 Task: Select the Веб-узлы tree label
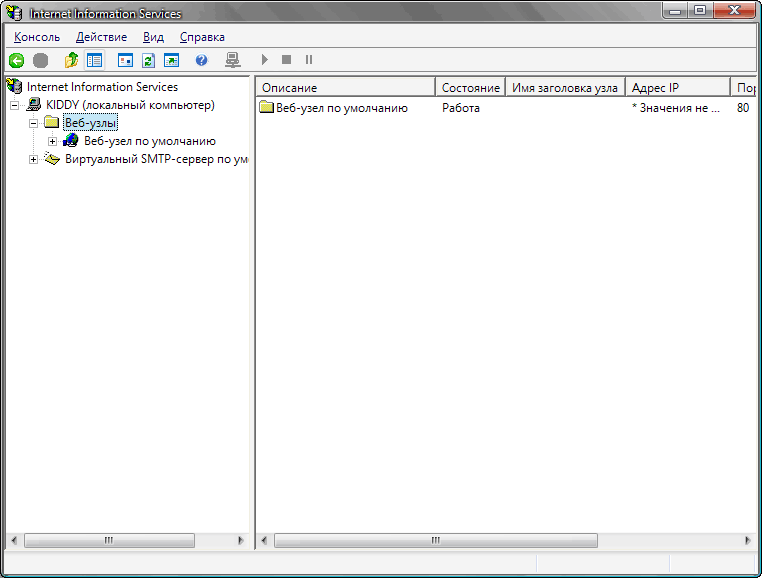90,123
